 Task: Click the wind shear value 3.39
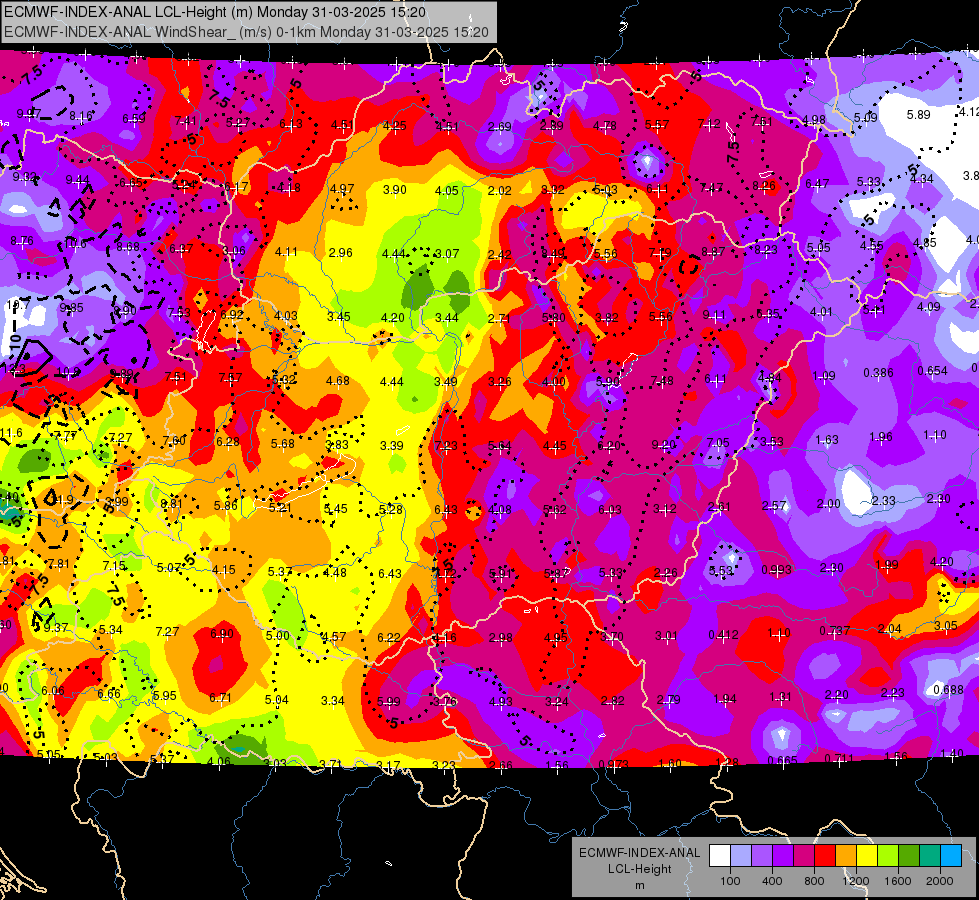[391, 445]
